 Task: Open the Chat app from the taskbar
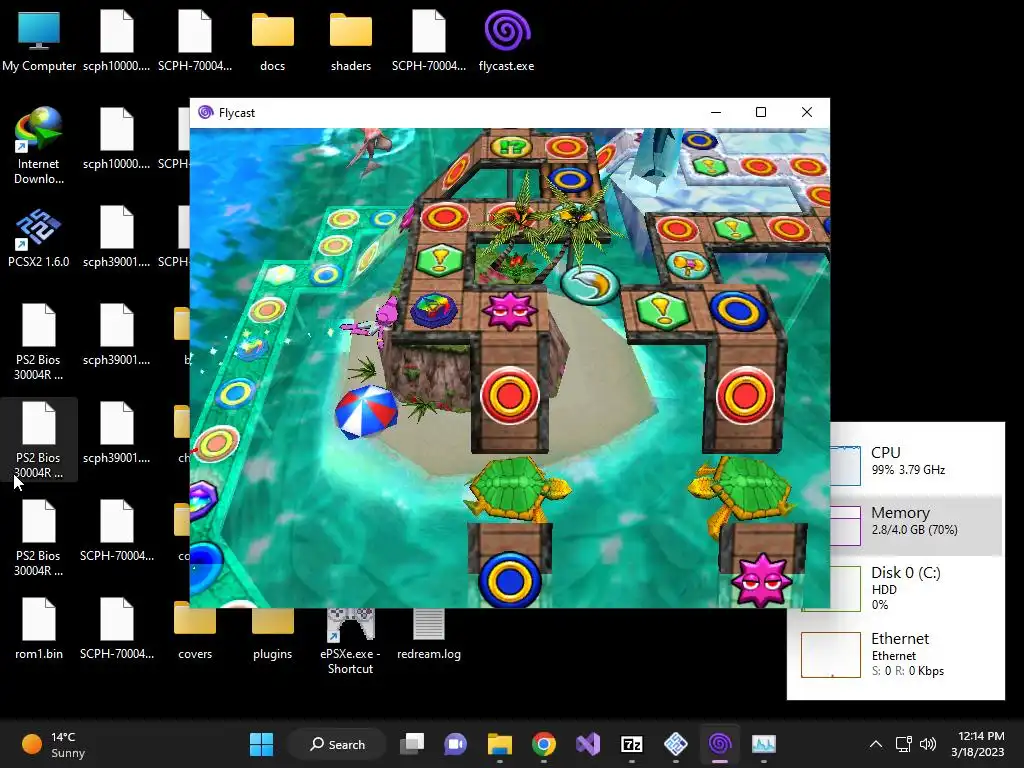(x=456, y=744)
